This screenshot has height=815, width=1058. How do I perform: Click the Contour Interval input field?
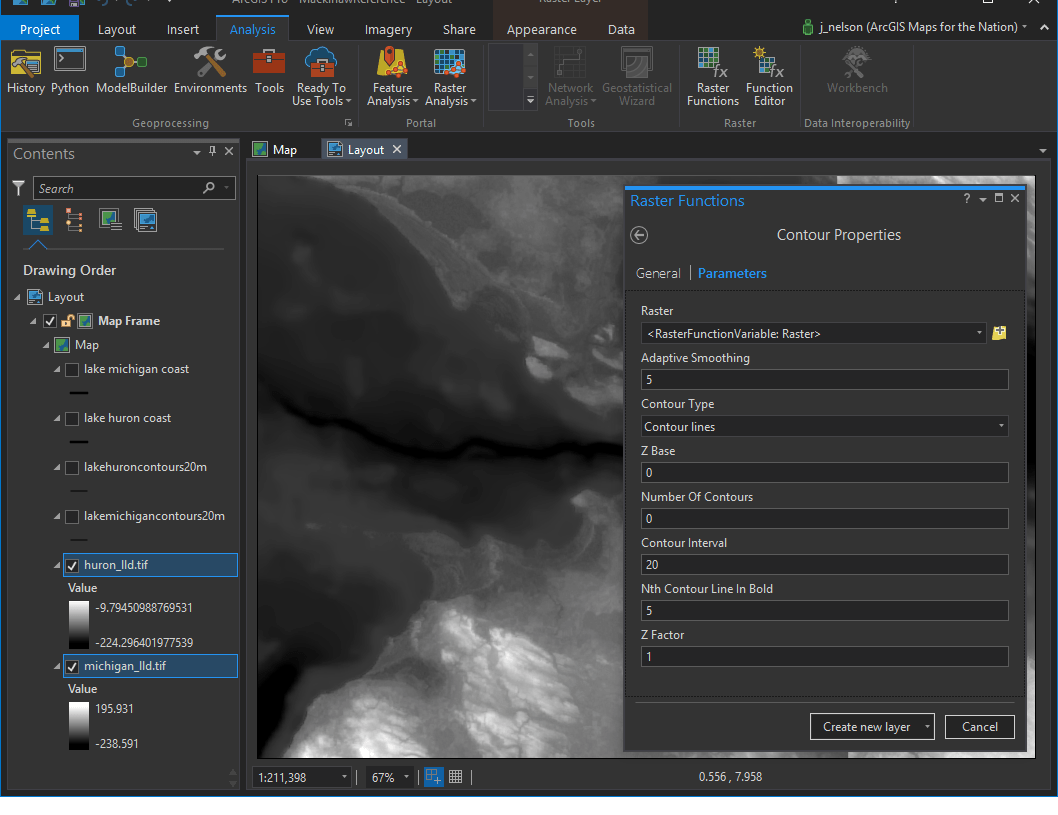[x=824, y=565]
